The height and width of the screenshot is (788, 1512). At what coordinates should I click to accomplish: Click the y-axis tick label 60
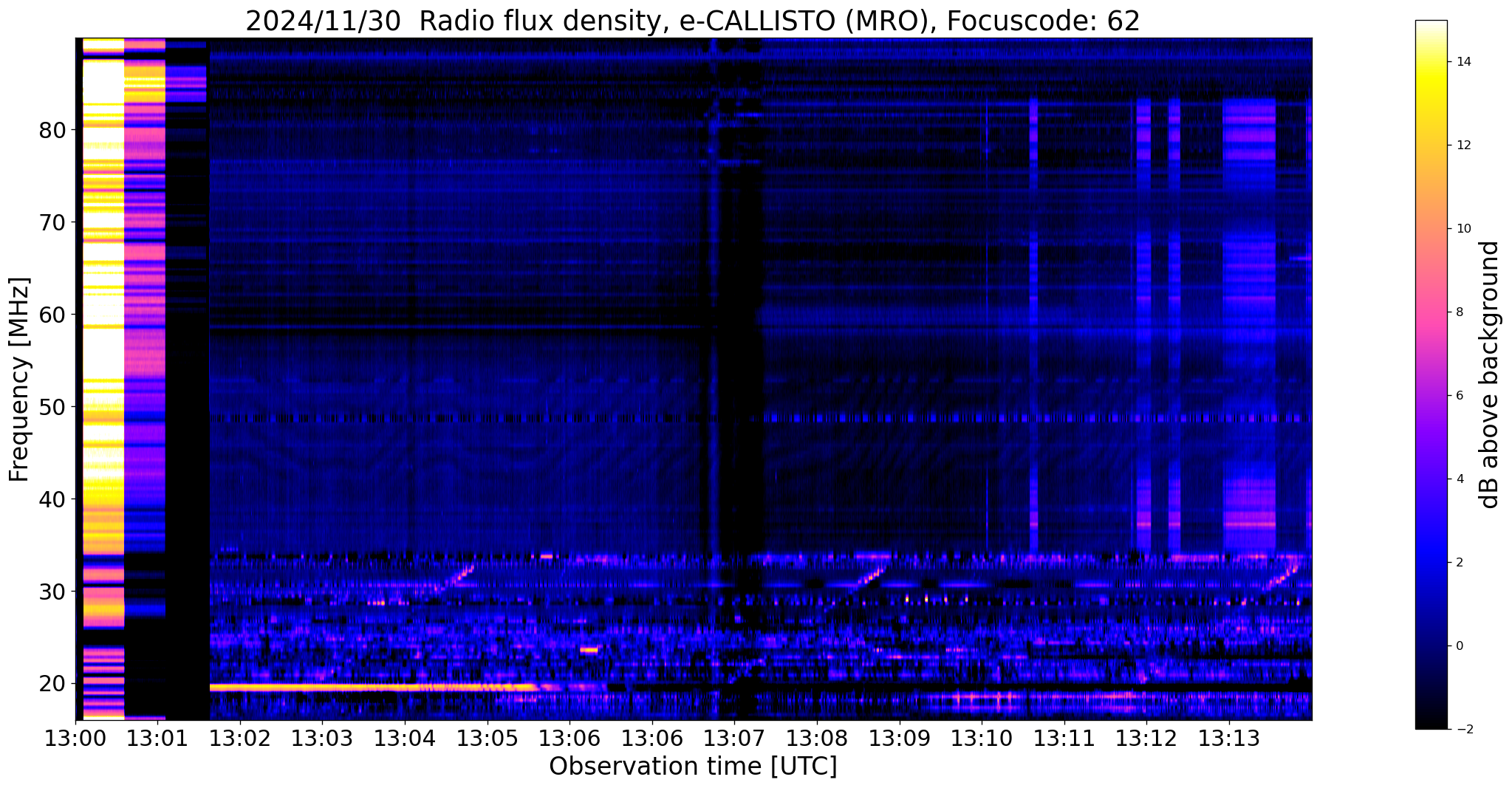(x=53, y=315)
